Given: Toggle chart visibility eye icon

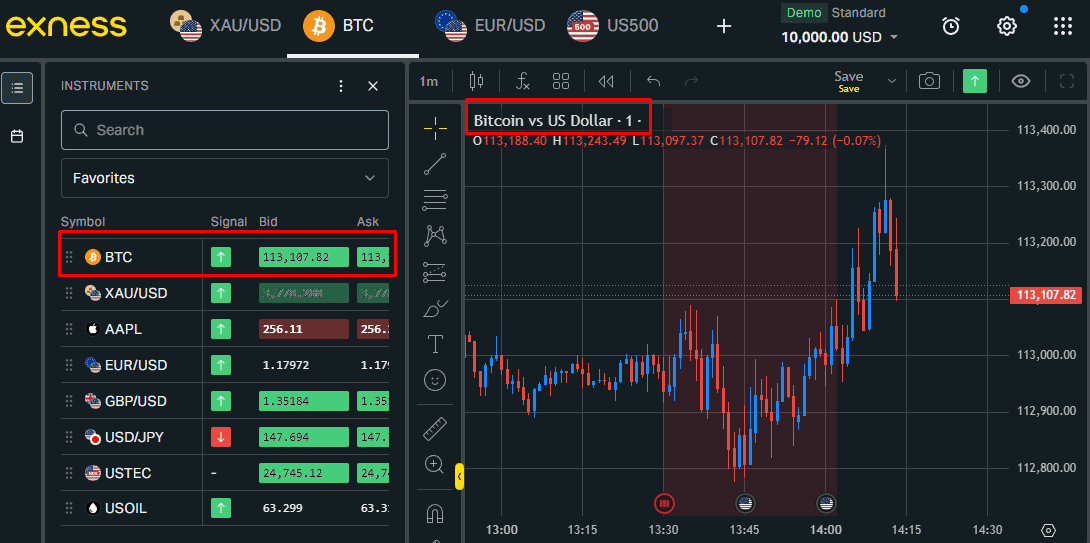Looking at the screenshot, I should point(1020,81).
